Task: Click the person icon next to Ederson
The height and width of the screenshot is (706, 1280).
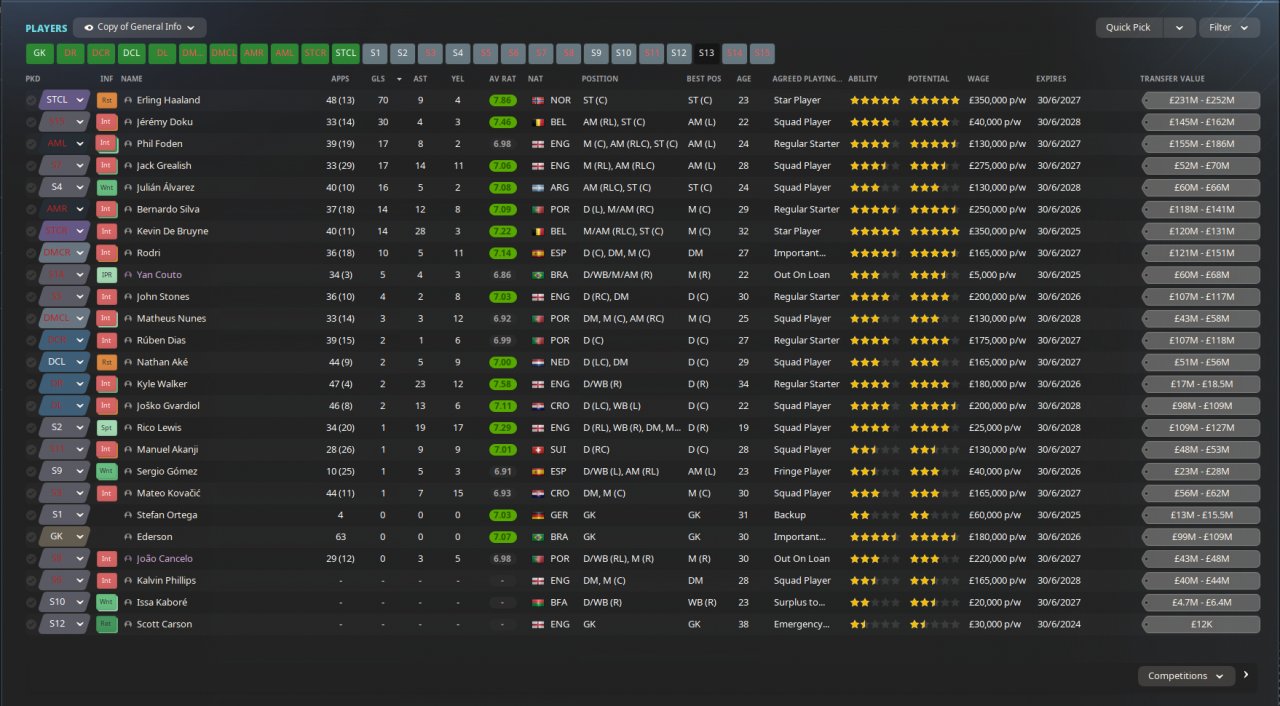Action: (128, 537)
